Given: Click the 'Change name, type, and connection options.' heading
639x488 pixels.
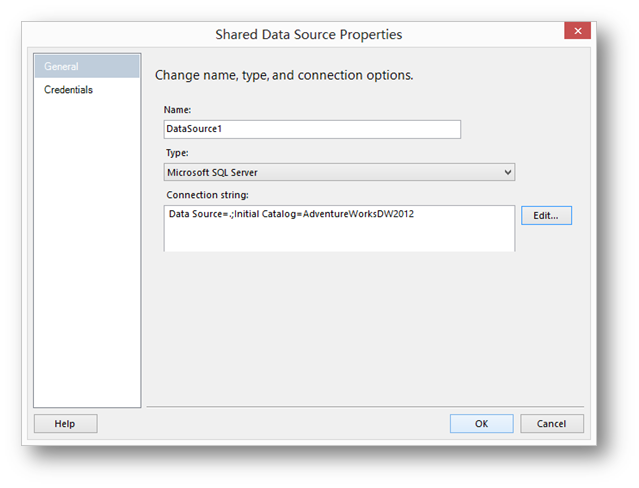Looking at the screenshot, I should (x=284, y=75).
